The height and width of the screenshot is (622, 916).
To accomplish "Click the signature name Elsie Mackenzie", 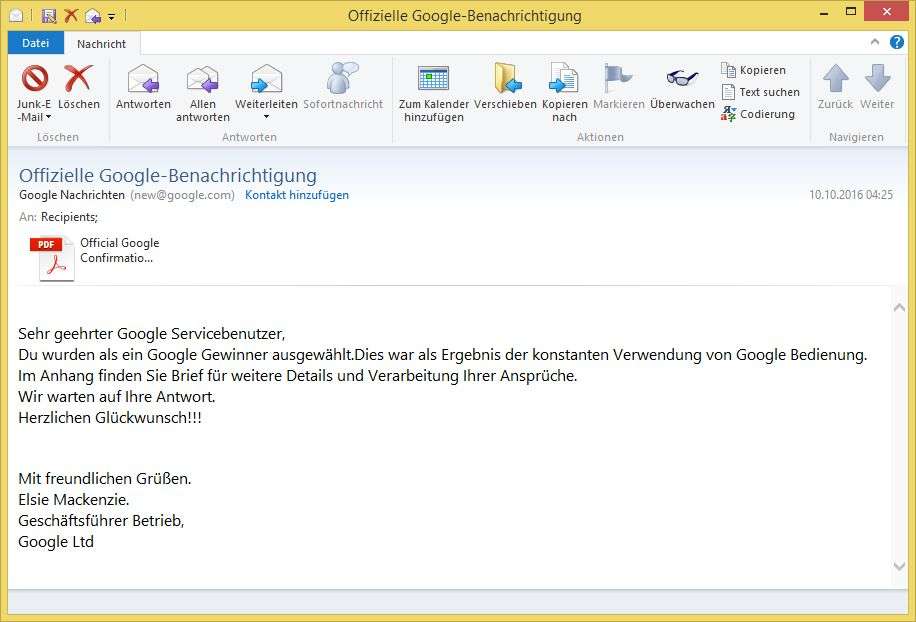I will (x=74, y=499).
